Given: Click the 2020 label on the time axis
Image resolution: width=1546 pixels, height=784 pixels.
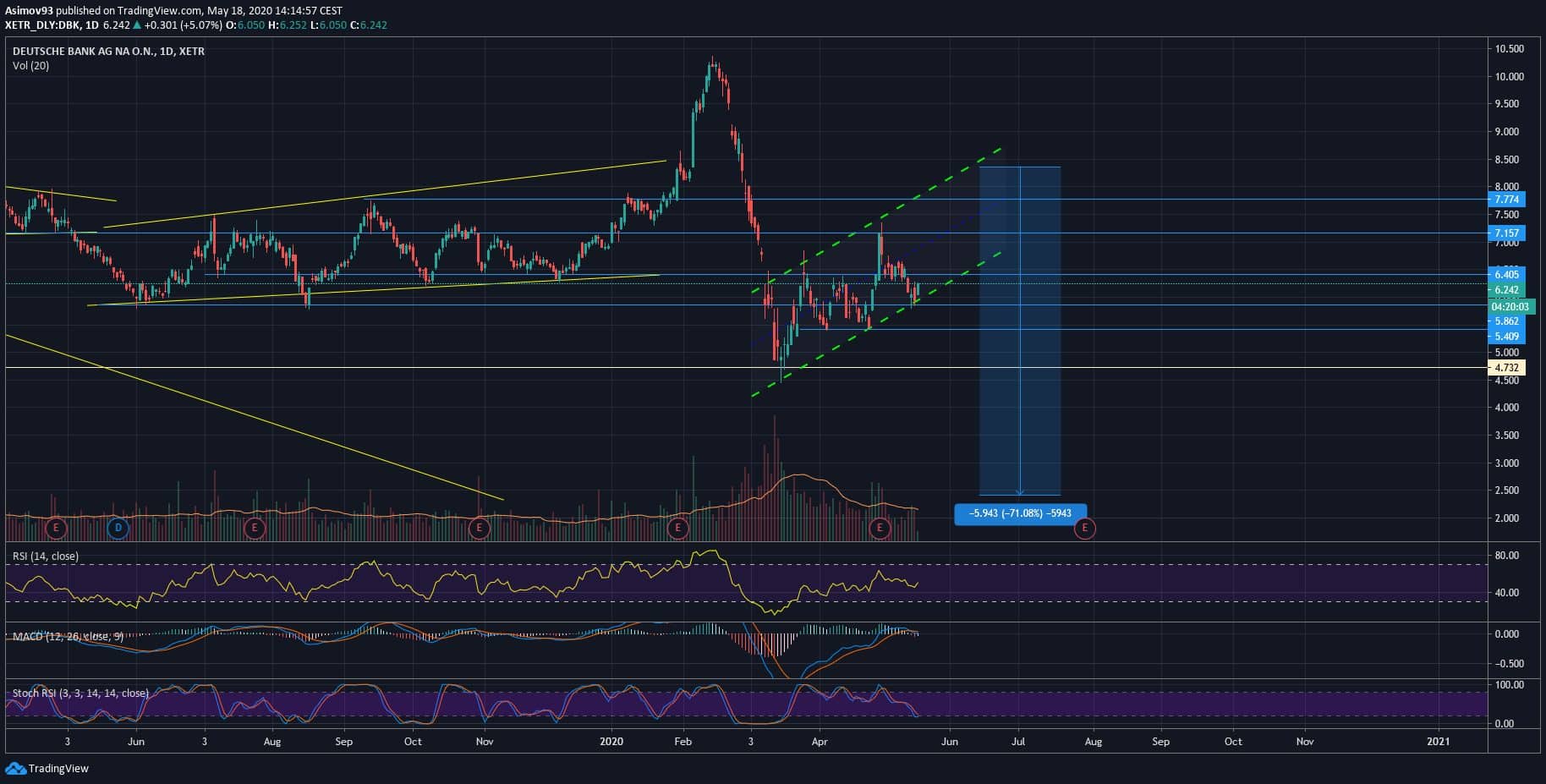Looking at the screenshot, I should click(x=611, y=742).
